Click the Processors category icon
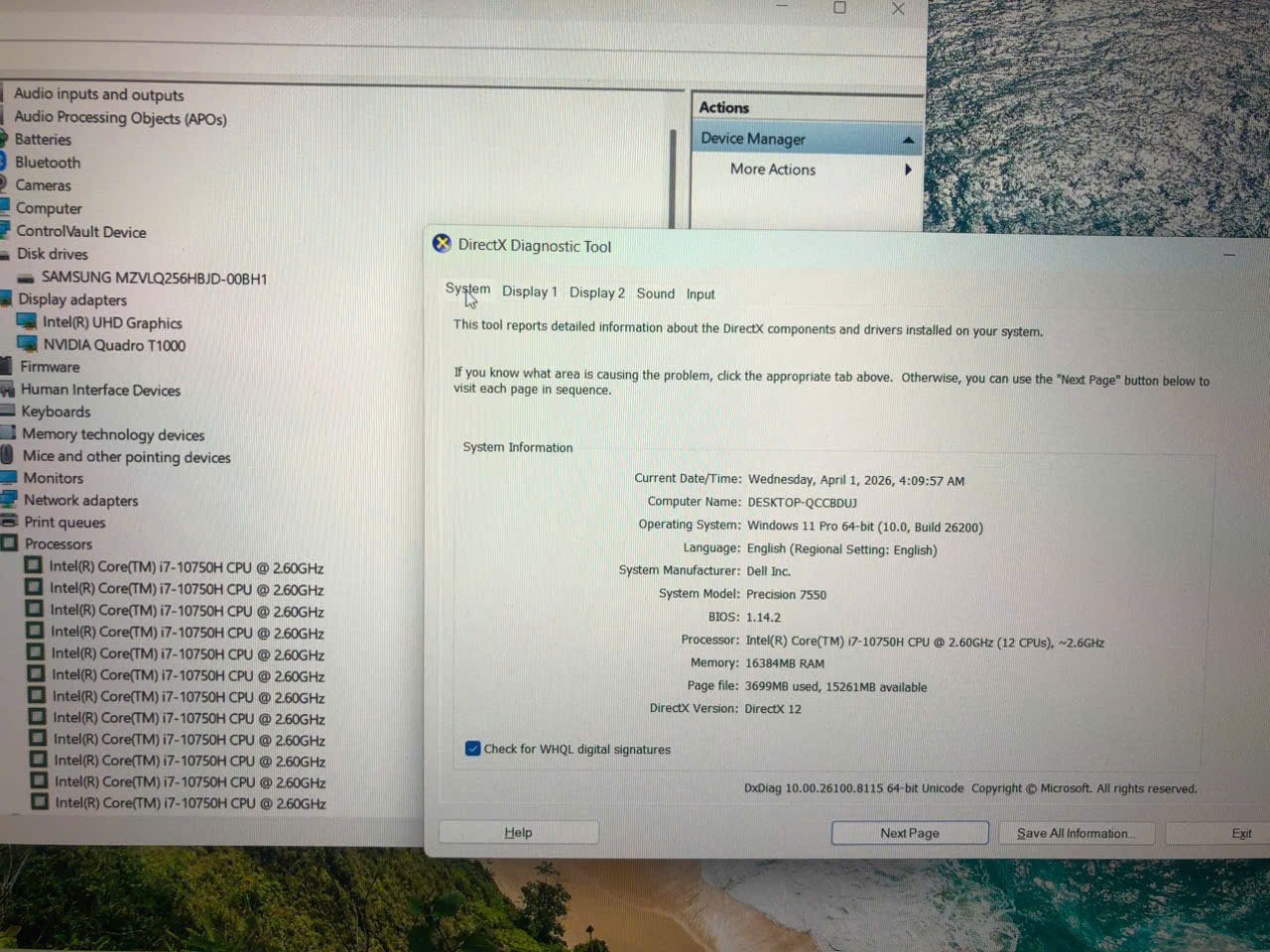This screenshot has width=1270, height=952. click(x=10, y=543)
